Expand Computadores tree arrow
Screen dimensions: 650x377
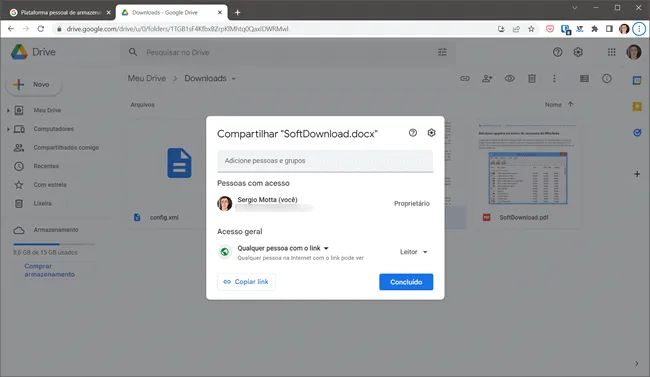[x=8, y=129]
